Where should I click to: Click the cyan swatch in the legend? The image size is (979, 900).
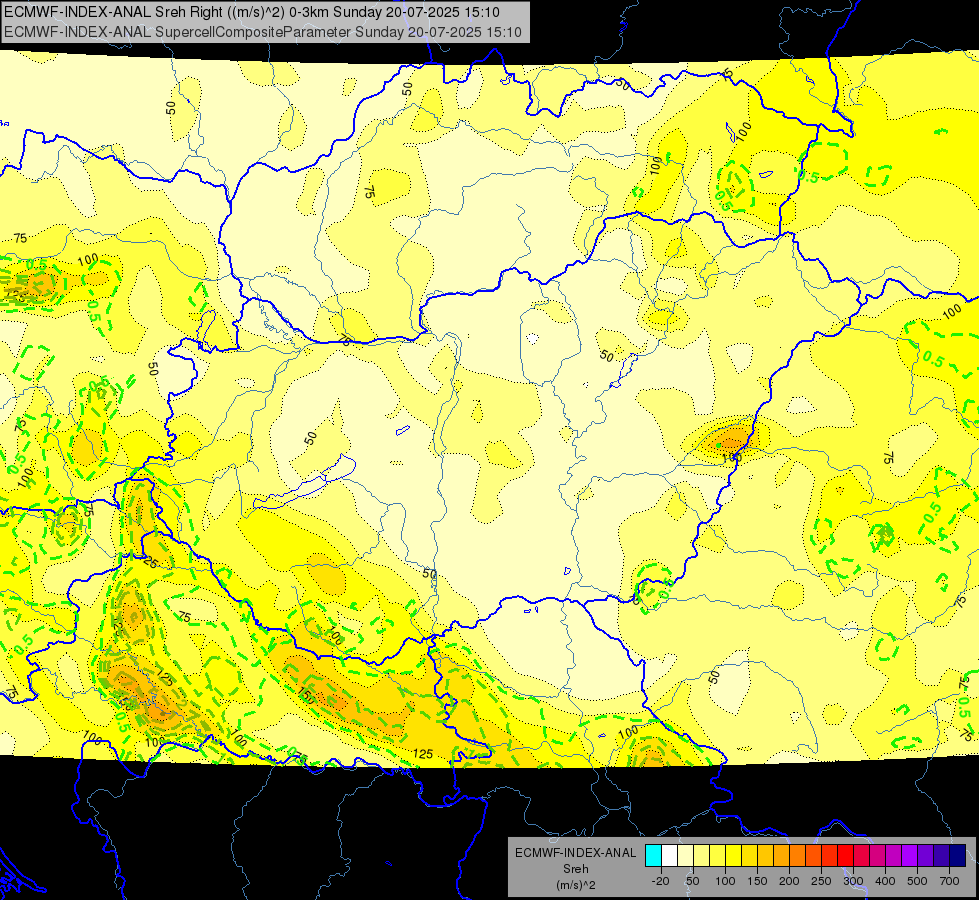point(654,855)
